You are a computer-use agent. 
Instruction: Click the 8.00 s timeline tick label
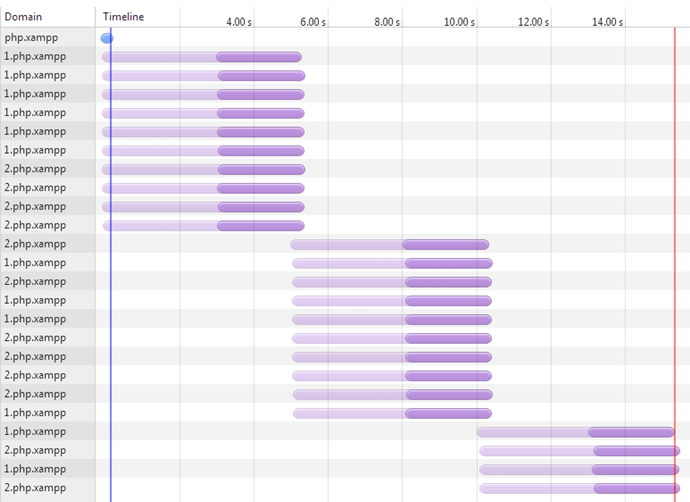[x=387, y=22]
